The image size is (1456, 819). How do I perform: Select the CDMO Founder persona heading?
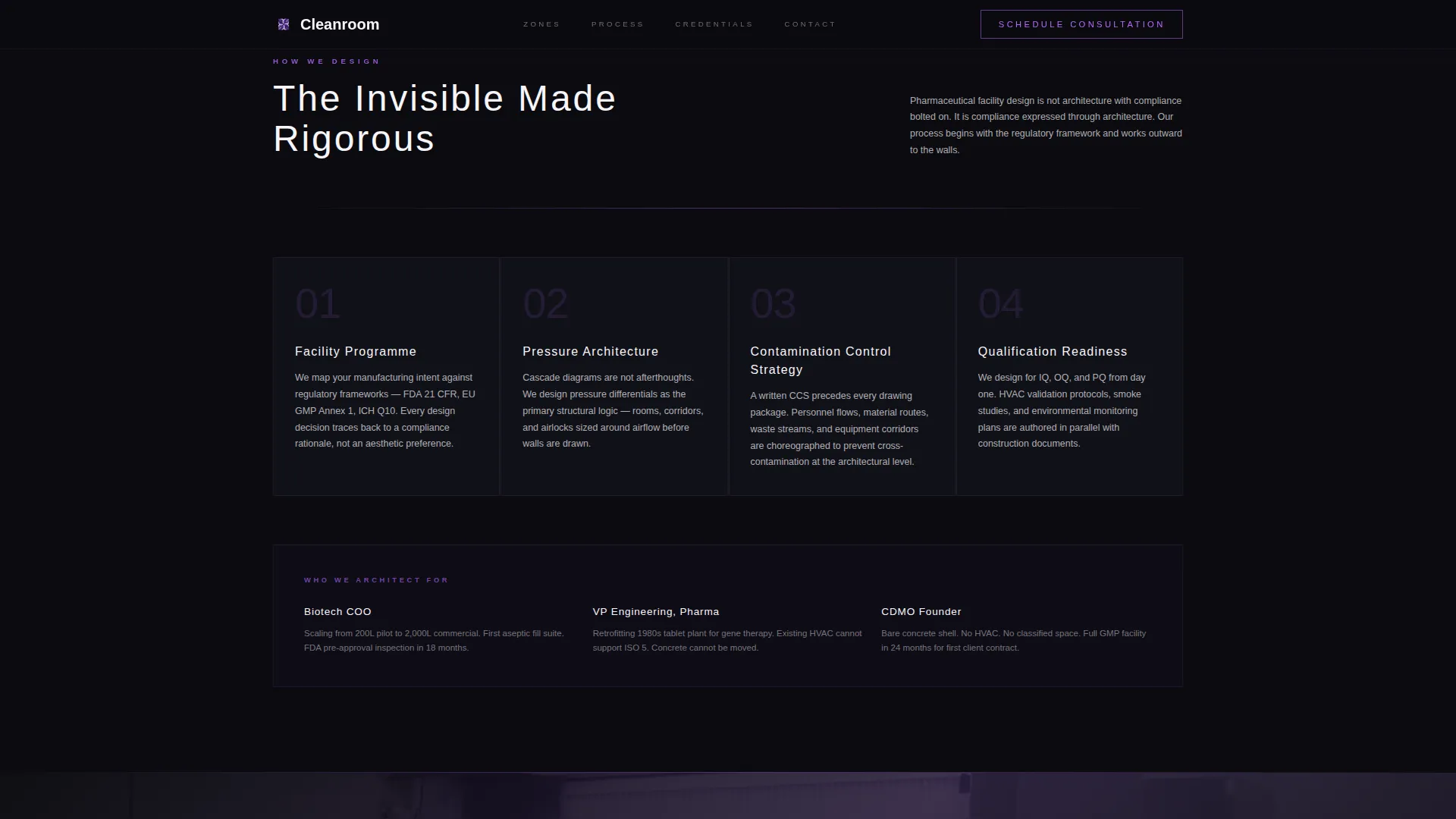coord(921,612)
